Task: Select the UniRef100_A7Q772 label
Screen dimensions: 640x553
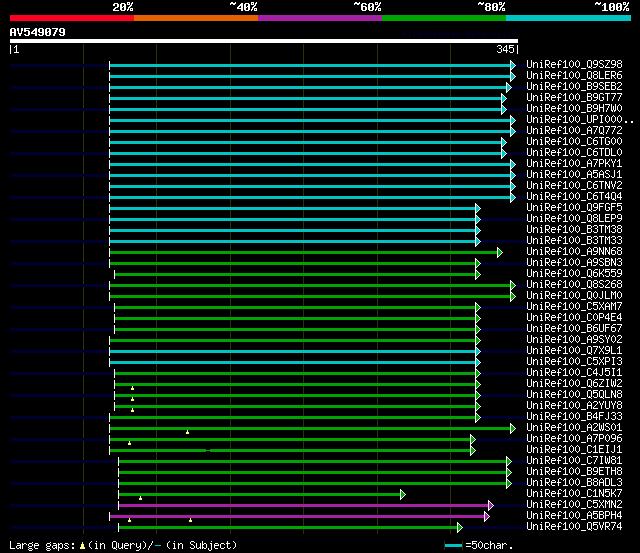Action: point(574,131)
